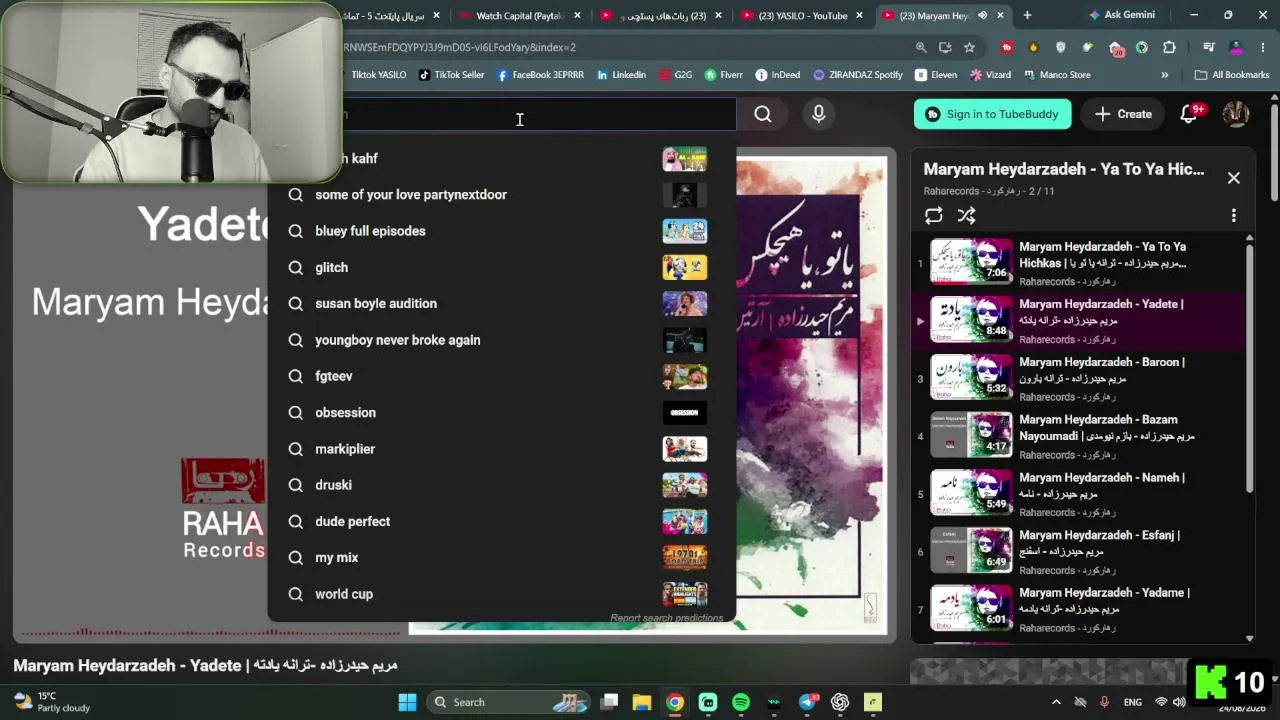Click Report search predictions link
1280x720 pixels.
[x=667, y=618]
